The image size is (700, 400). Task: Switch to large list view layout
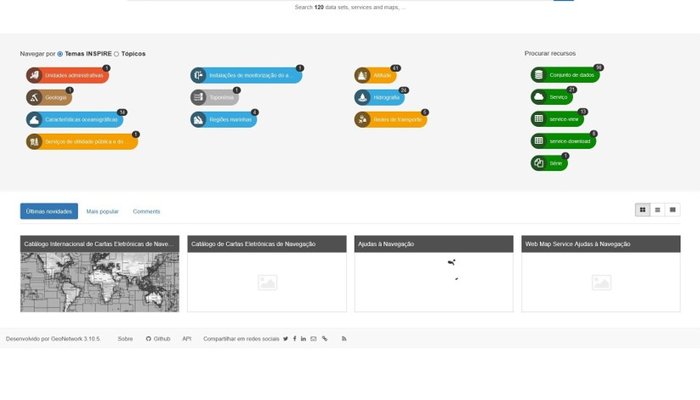tap(673, 210)
